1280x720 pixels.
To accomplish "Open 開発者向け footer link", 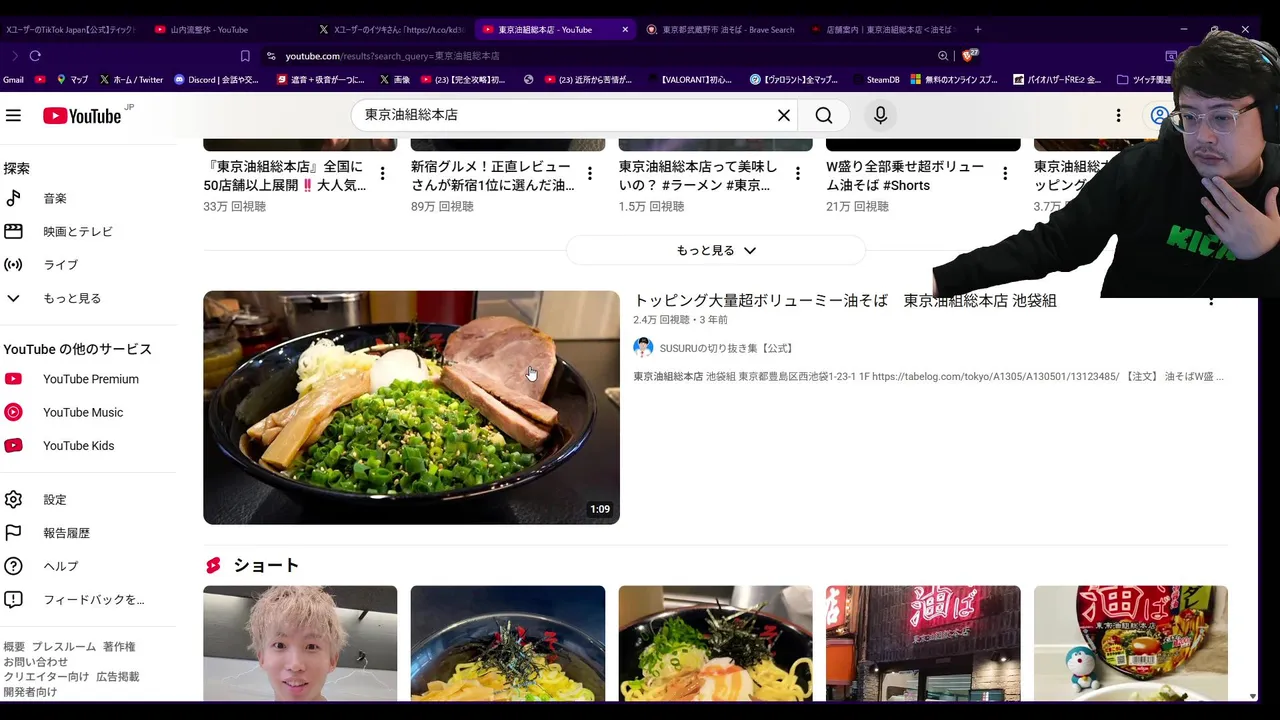I will click(30, 692).
